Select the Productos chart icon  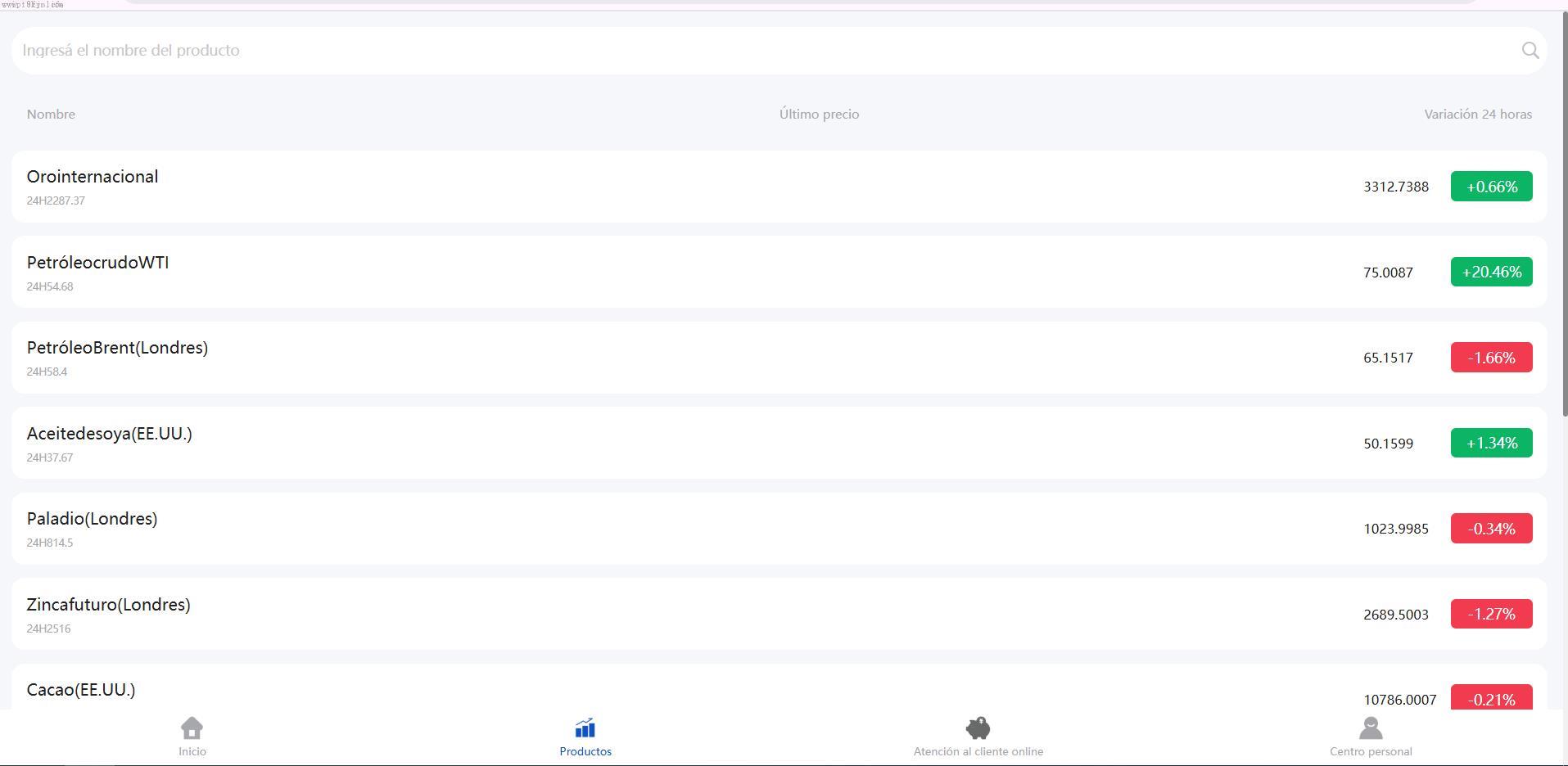click(585, 728)
